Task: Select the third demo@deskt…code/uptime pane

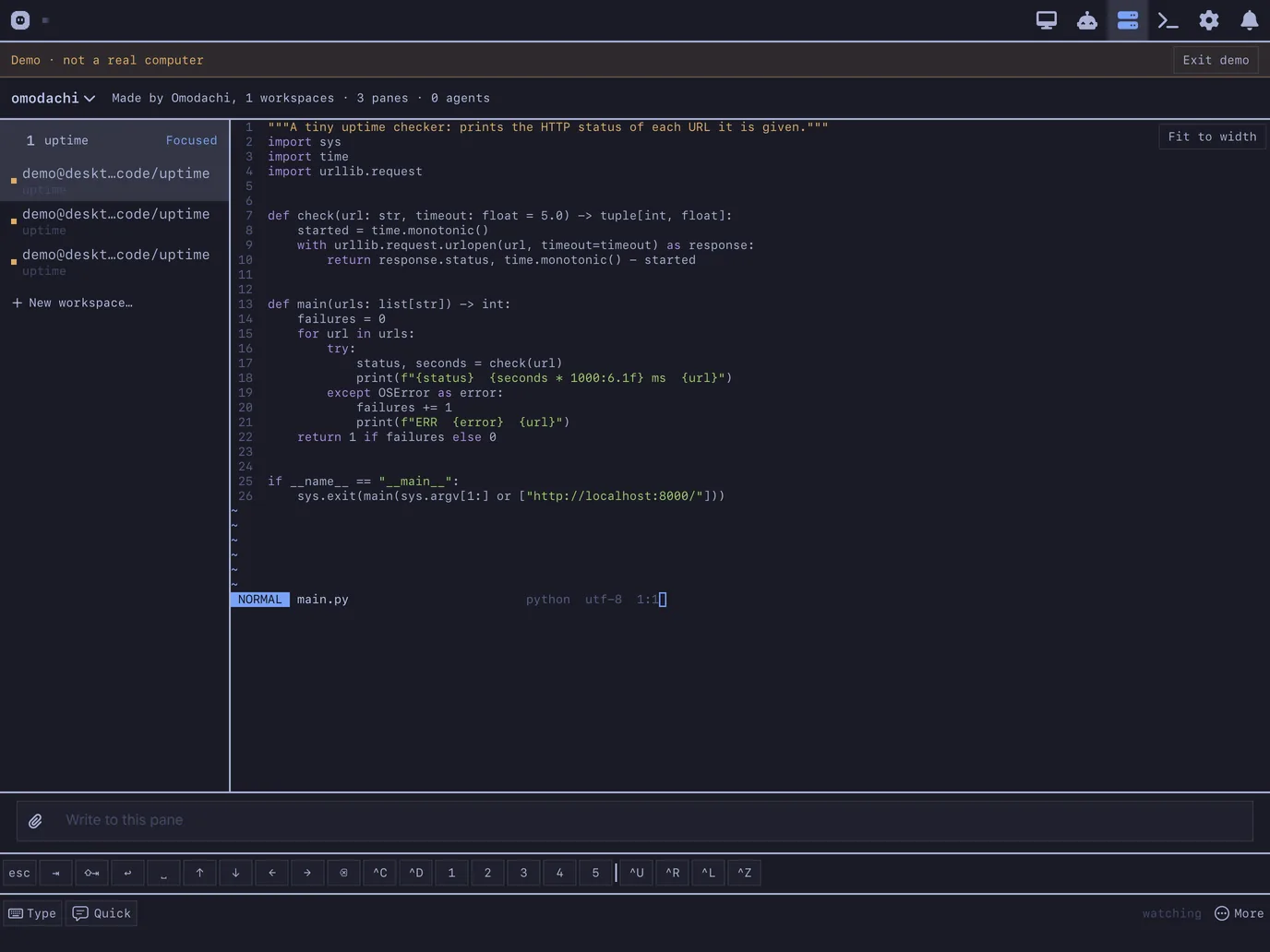Action: click(x=114, y=261)
